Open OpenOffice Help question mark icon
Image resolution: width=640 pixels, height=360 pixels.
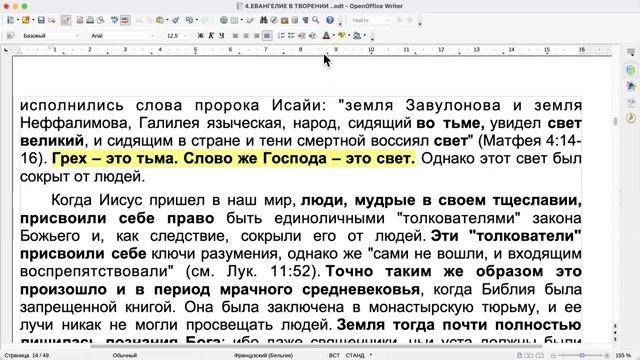pyautogui.click(x=330, y=20)
